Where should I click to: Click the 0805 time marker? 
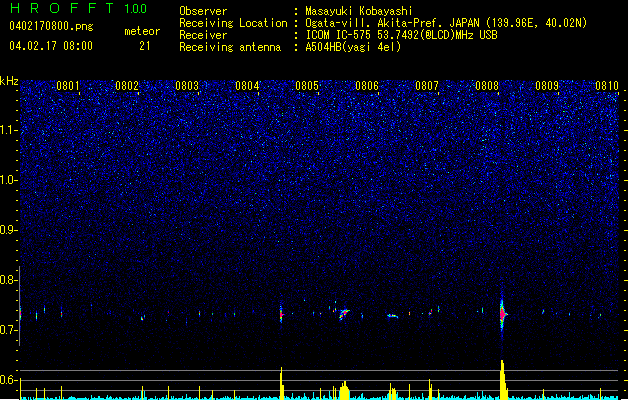click(x=307, y=86)
